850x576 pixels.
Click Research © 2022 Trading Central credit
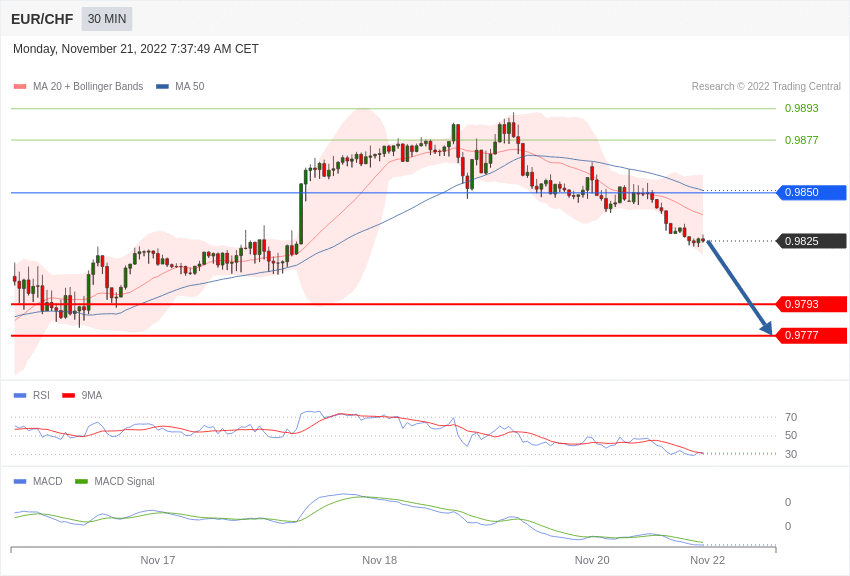pos(766,86)
